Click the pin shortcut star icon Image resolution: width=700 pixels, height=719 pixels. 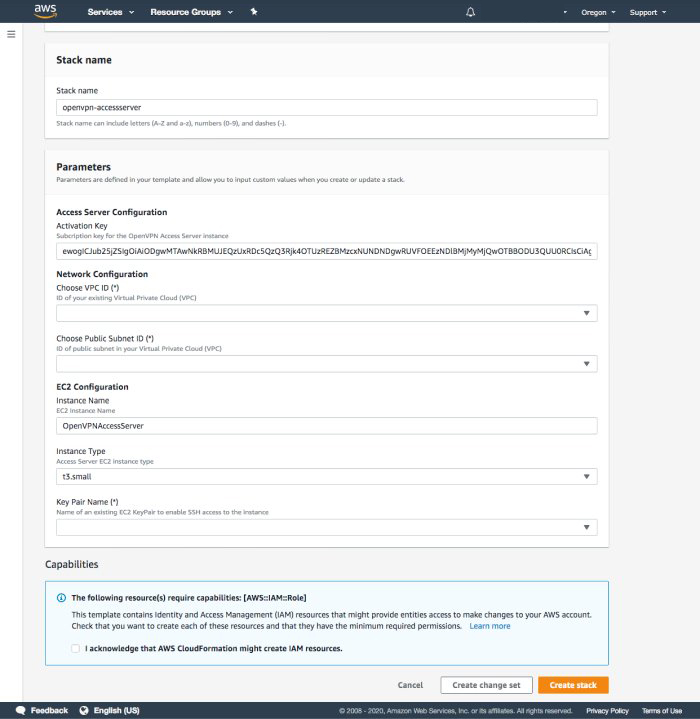pyautogui.click(x=254, y=12)
